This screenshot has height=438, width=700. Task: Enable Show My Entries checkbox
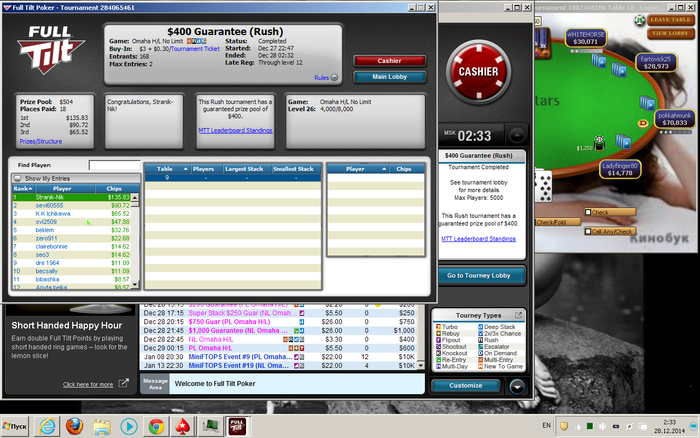click(x=17, y=178)
